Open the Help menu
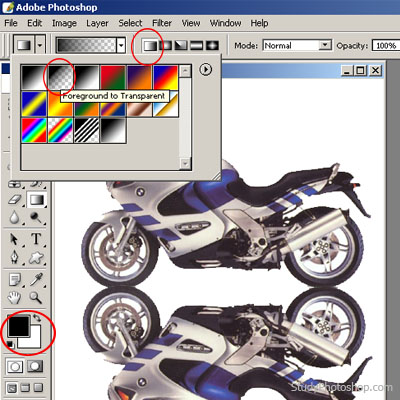The height and width of the screenshot is (400, 400). click(x=259, y=23)
